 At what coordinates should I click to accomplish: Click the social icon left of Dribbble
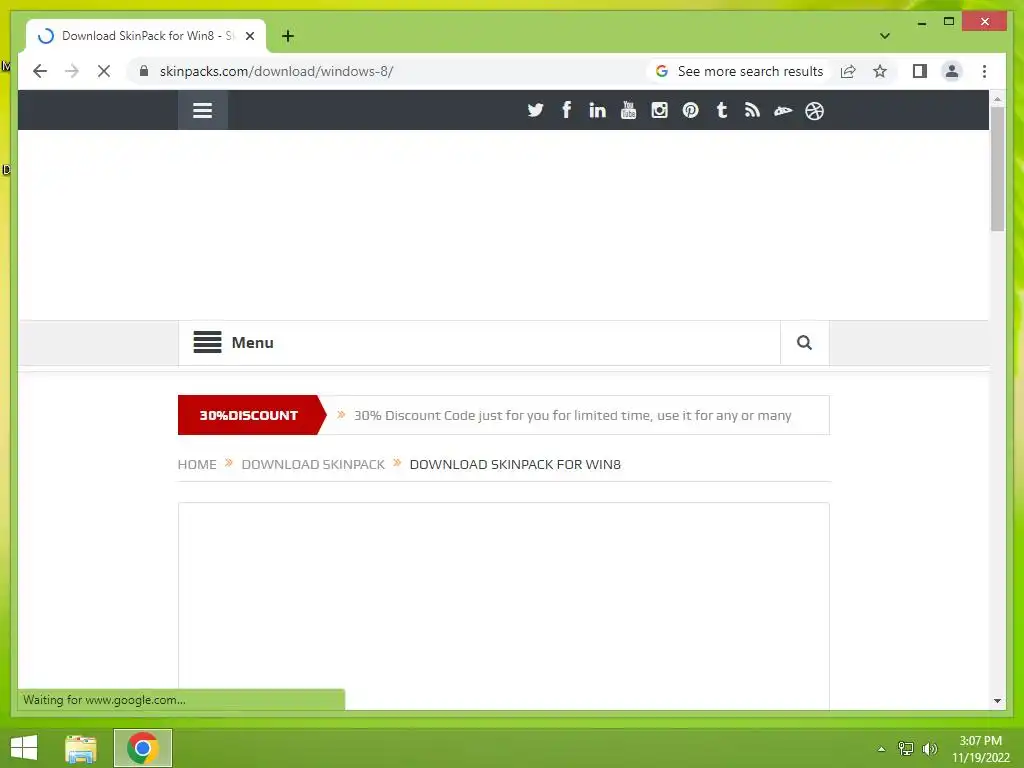tap(783, 111)
